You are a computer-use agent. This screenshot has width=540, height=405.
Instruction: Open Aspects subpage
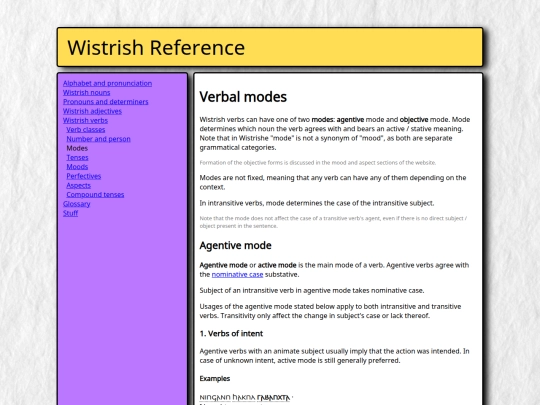coord(79,186)
